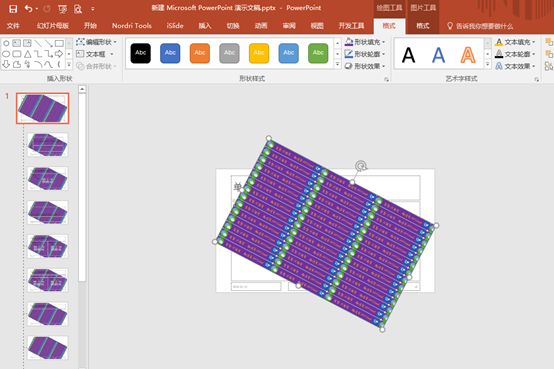This screenshot has width=554, height=369.
Task: Open the Nordri Tools ribbon tab
Action: coord(131,26)
